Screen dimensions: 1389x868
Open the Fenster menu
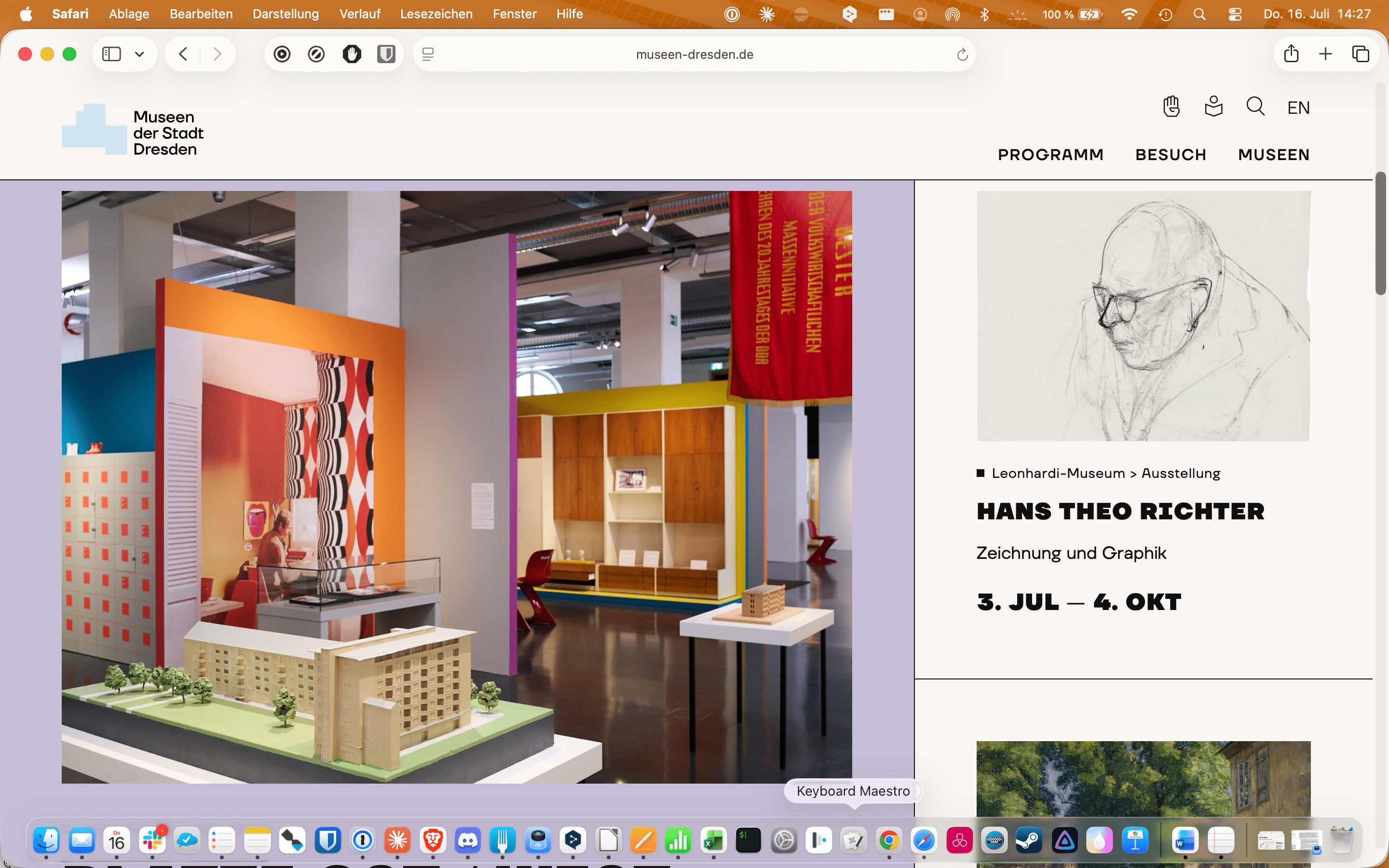(514, 14)
